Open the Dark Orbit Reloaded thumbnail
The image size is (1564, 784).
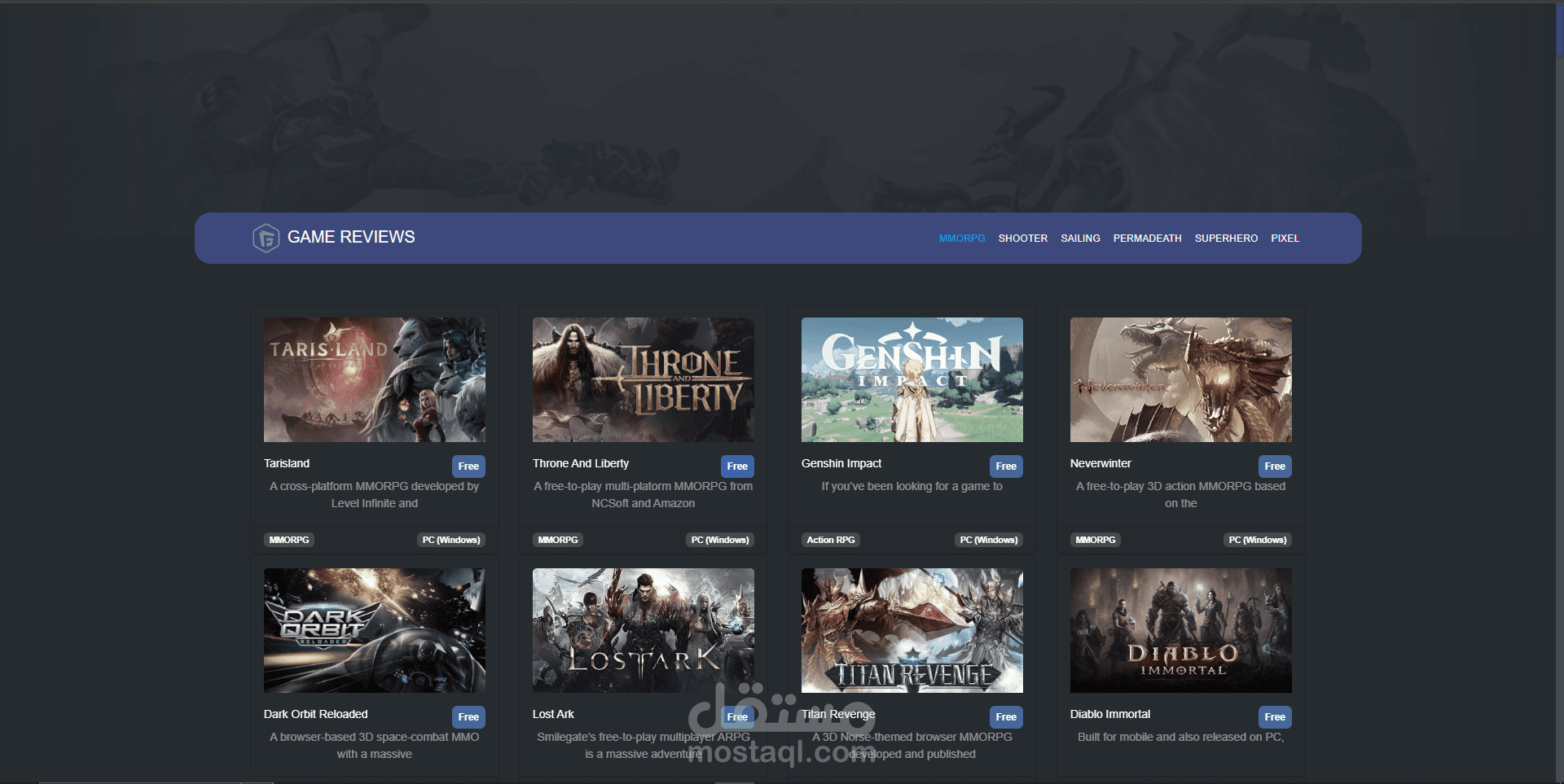[x=375, y=630]
